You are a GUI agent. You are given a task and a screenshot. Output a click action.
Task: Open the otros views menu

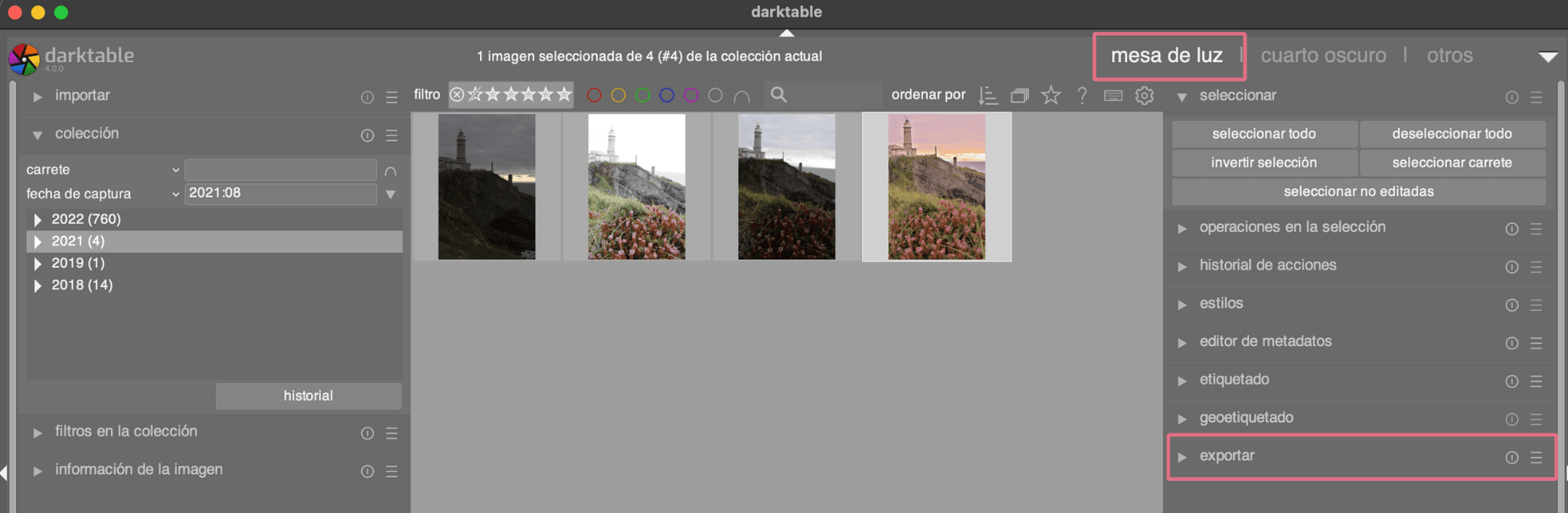(1449, 56)
